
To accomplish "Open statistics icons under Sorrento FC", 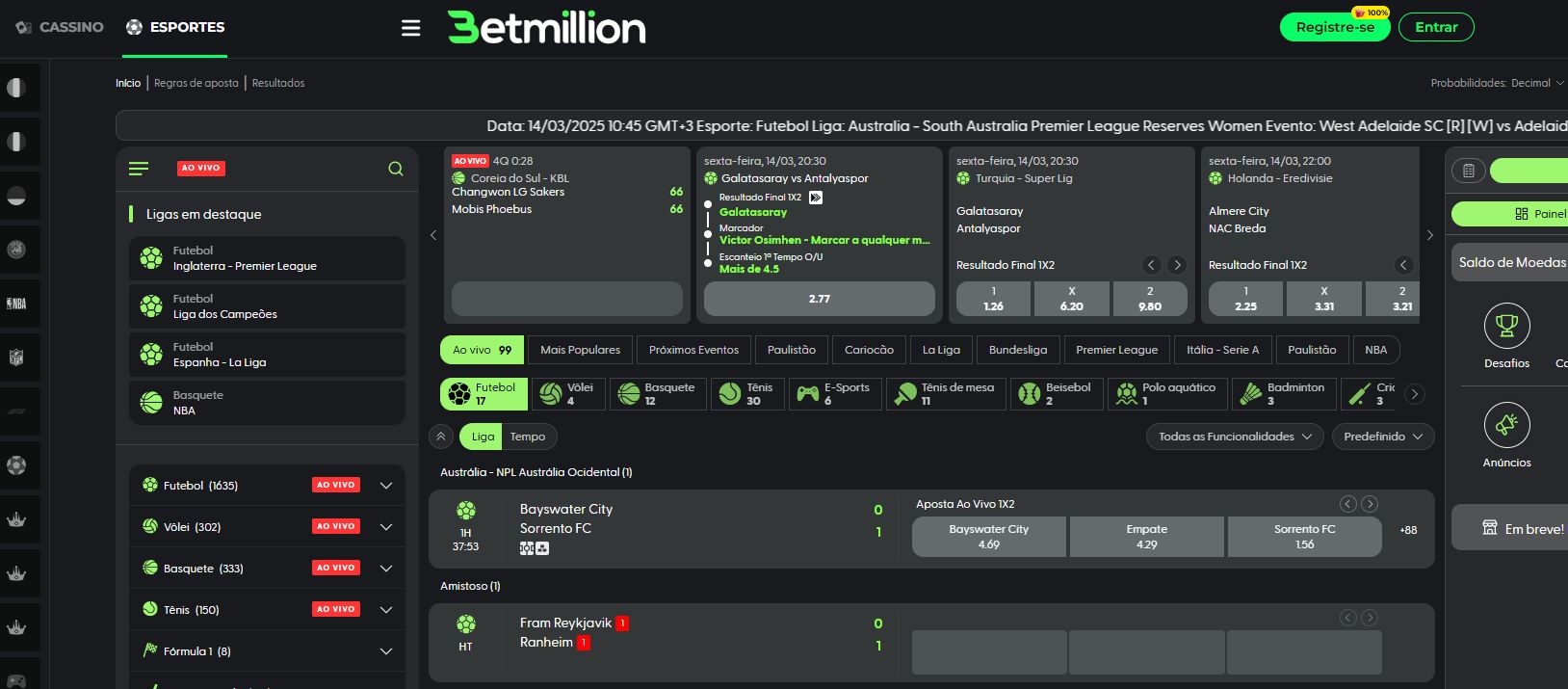I will (x=535, y=548).
